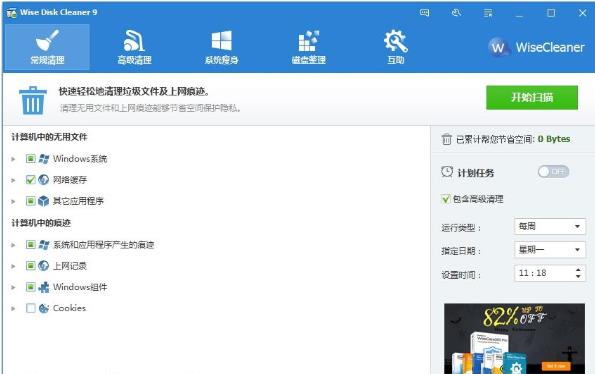Expand the 其它应用程序 tree node
The image size is (595, 374).
(x=13, y=201)
